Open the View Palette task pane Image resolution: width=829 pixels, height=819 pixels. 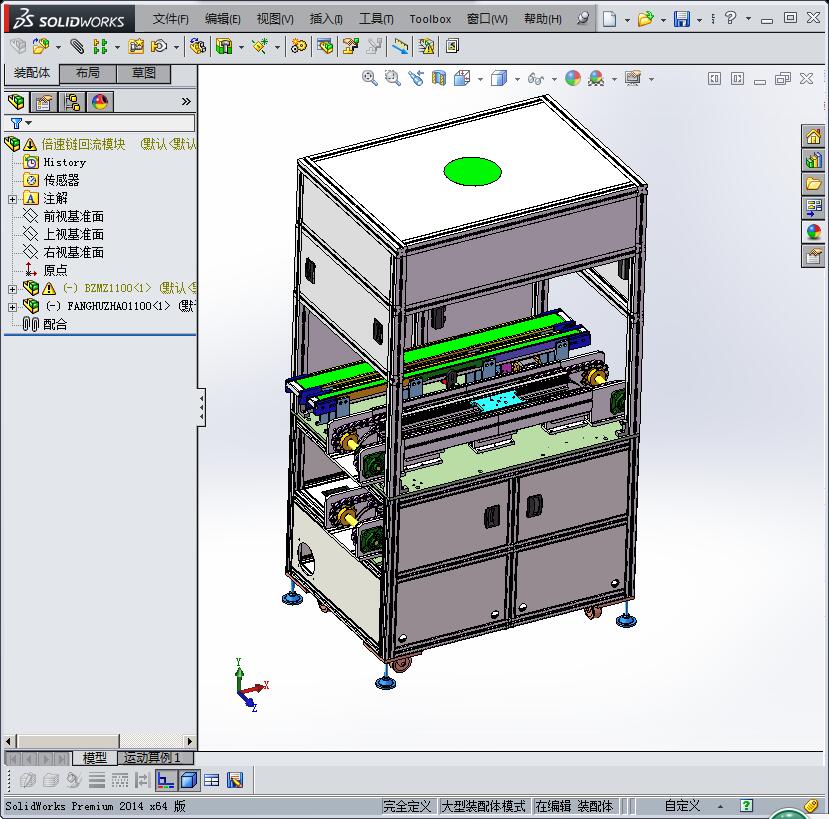pos(813,207)
